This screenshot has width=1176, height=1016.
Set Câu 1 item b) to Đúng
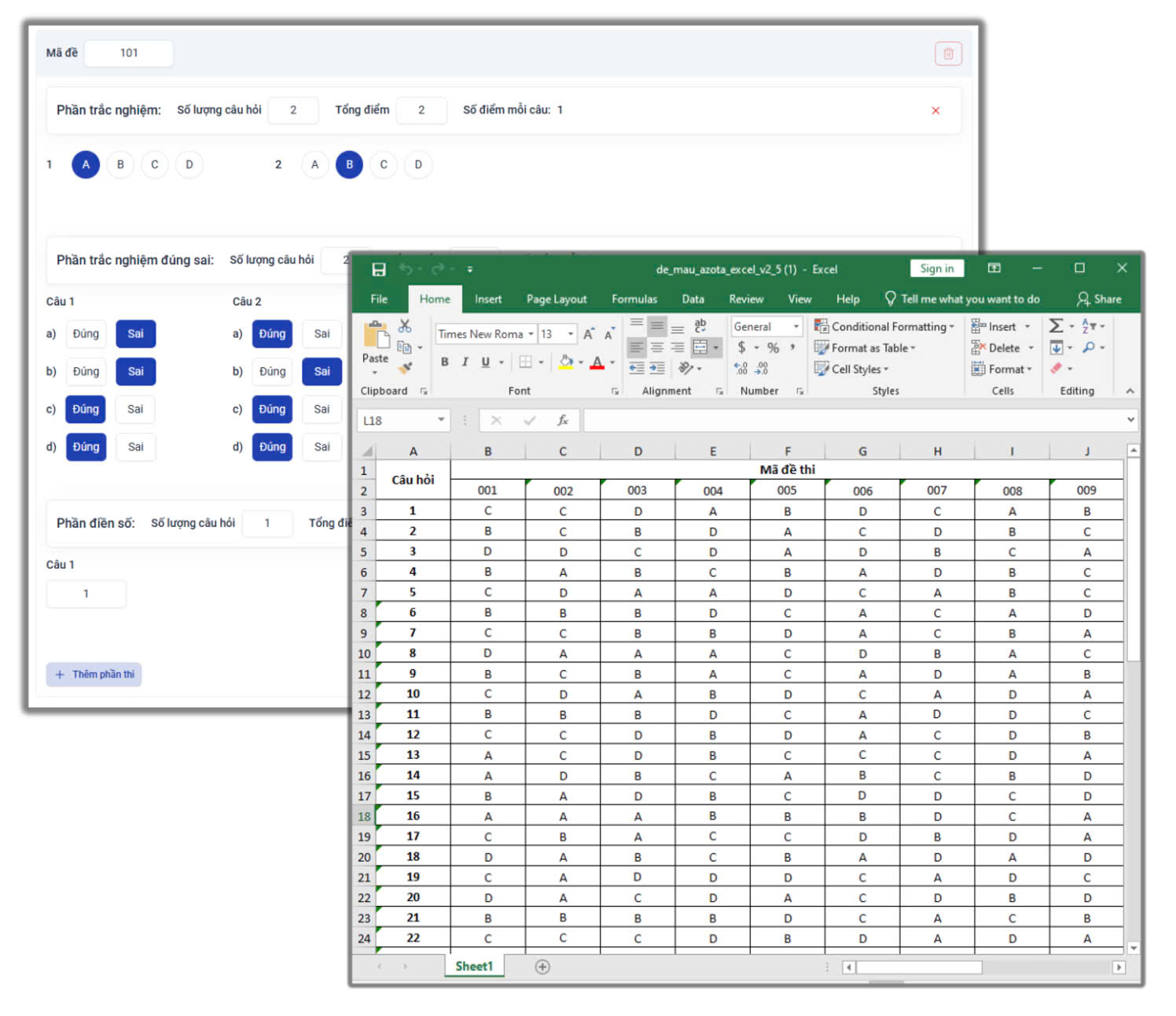coord(86,371)
